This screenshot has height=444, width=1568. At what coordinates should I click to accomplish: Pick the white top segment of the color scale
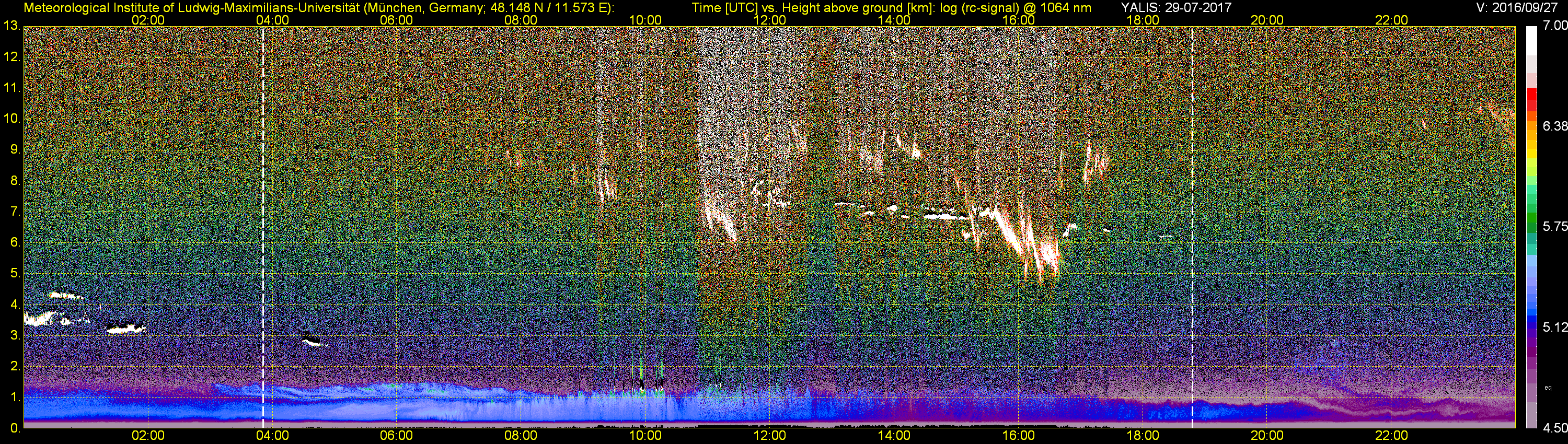(1531, 41)
